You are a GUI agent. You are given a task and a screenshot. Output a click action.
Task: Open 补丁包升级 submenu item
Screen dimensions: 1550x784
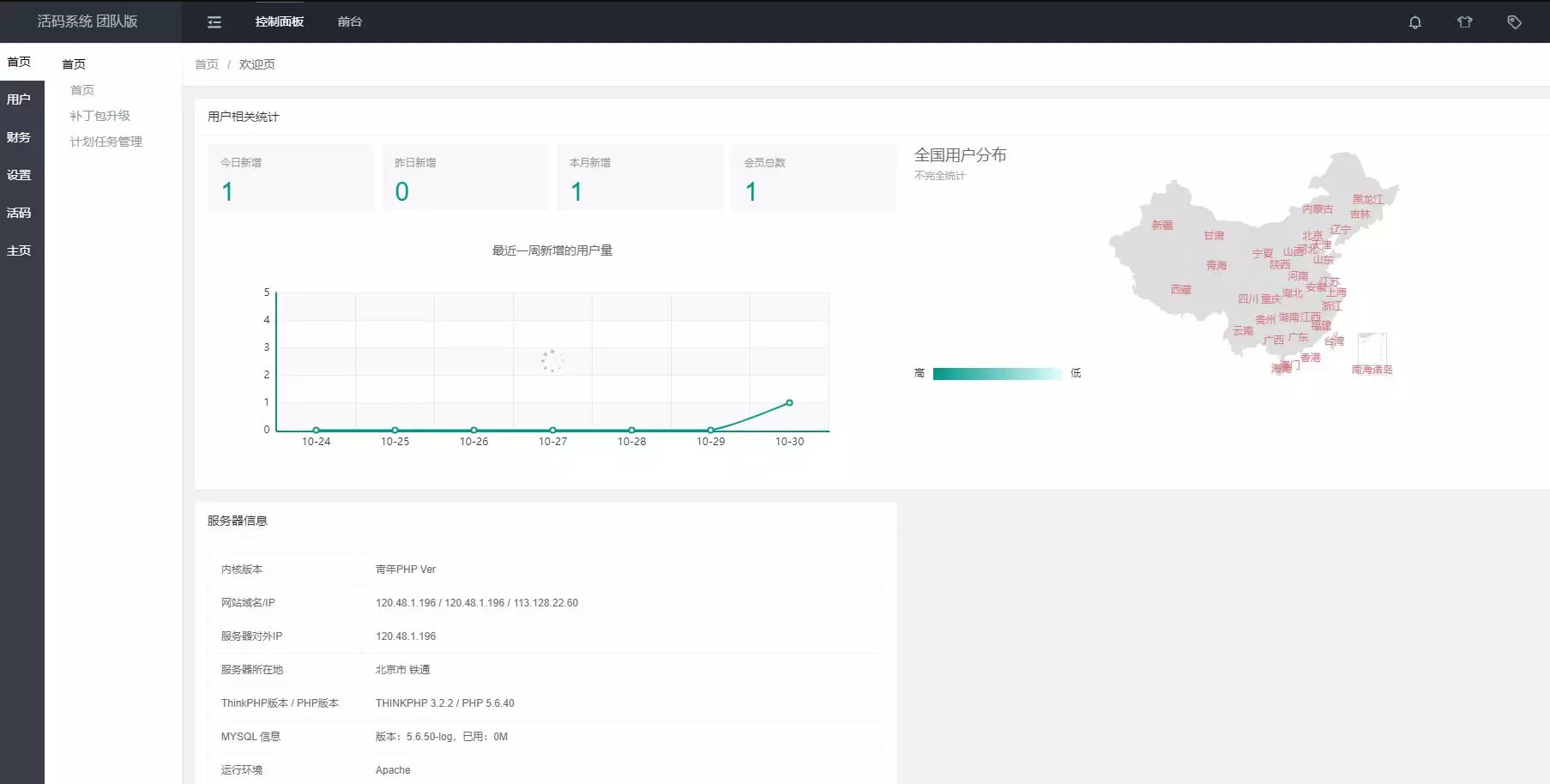point(100,116)
